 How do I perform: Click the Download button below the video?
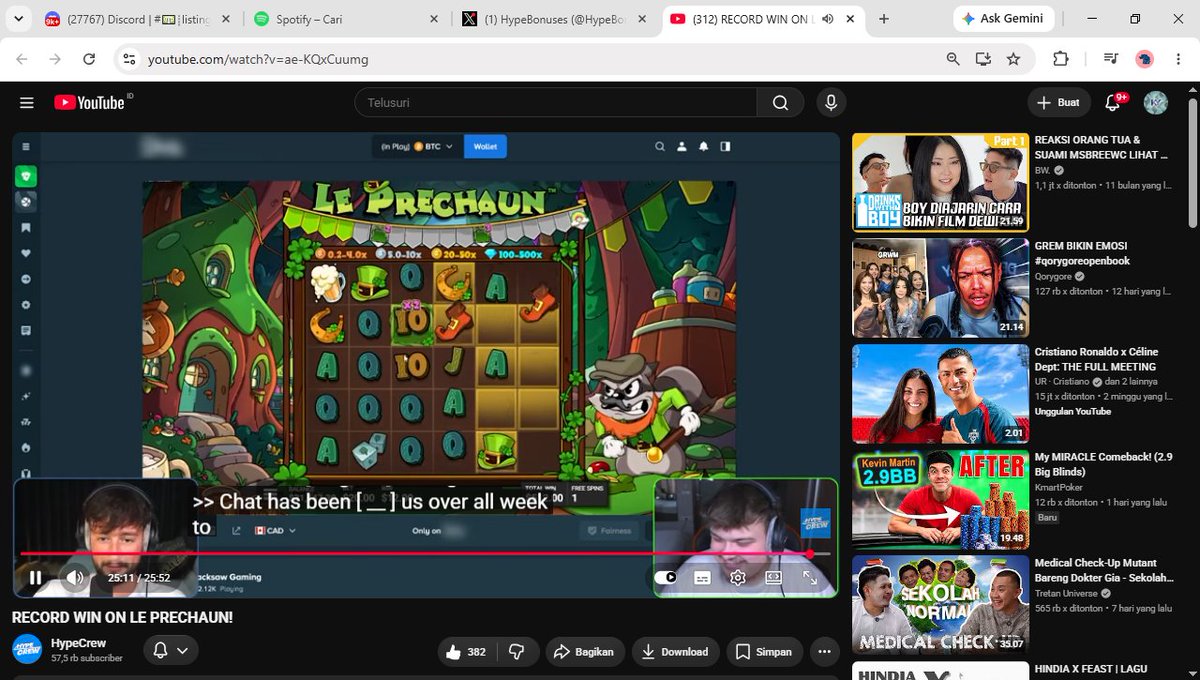[675, 651]
